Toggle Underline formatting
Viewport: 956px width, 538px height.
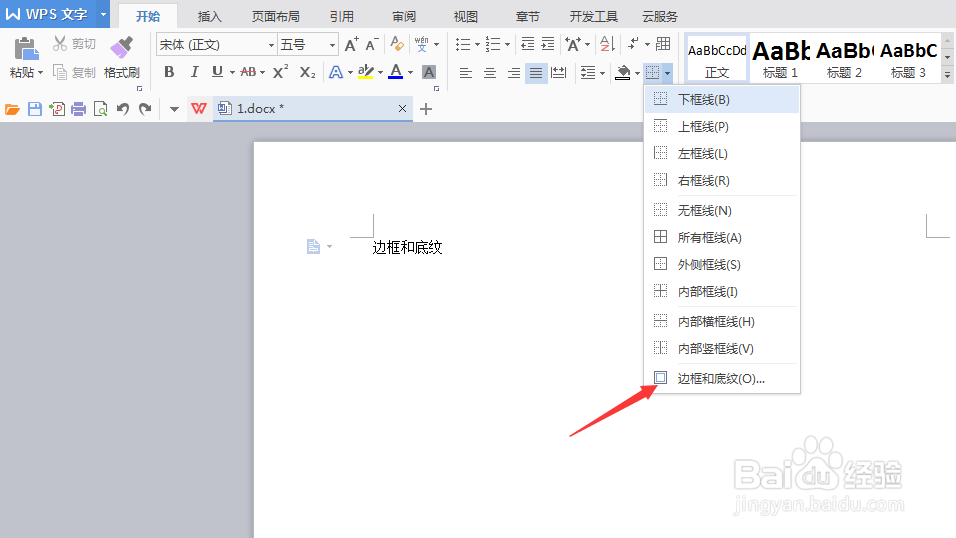coord(217,72)
